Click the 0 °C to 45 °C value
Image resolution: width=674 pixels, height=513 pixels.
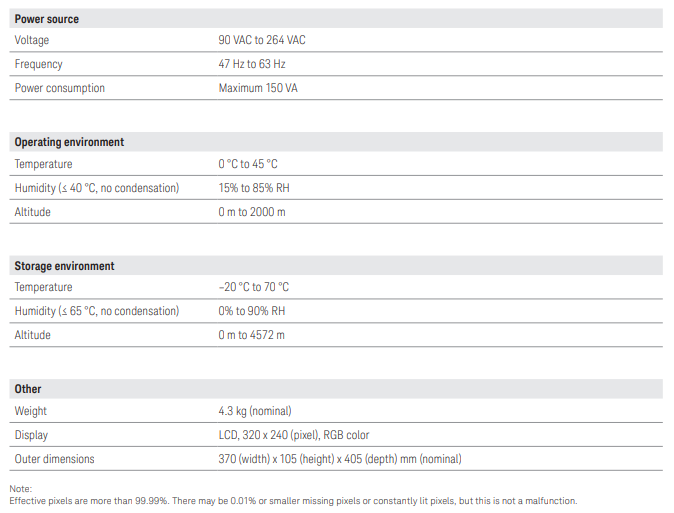coord(247,164)
